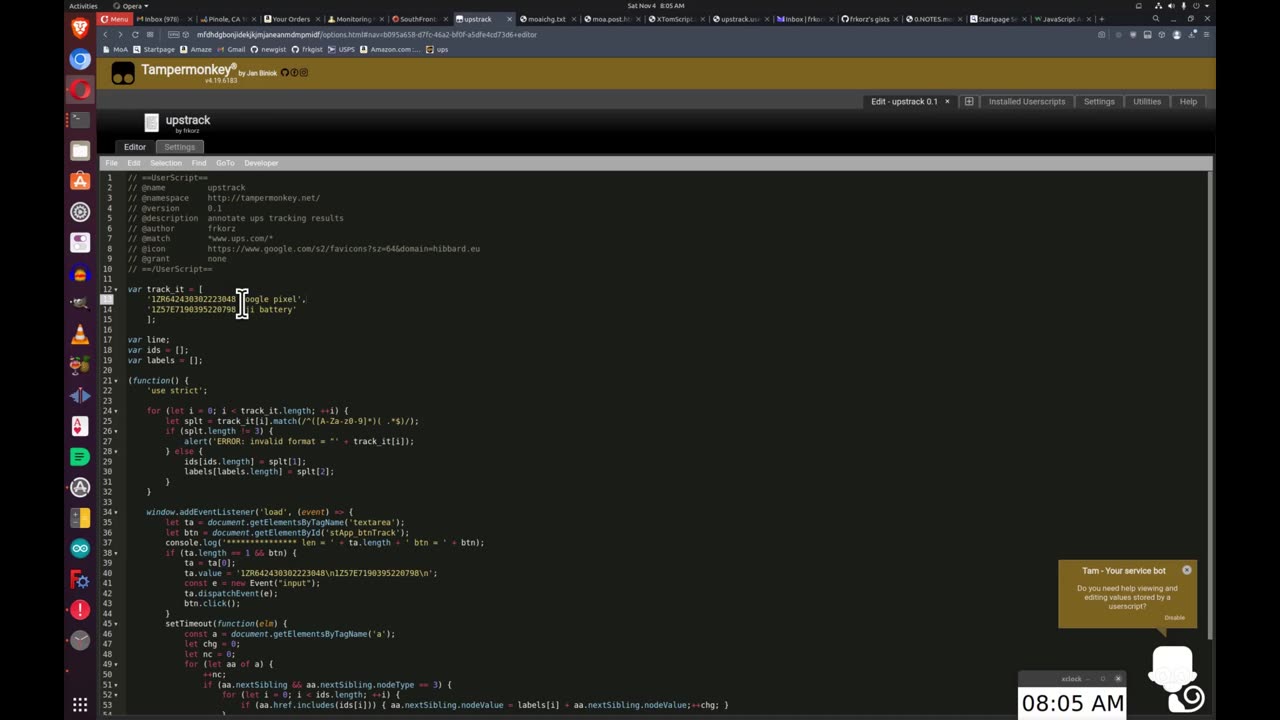The height and width of the screenshot is (720, 1280).
Task: Click the date and time in top bar
Action: (656, 6)
